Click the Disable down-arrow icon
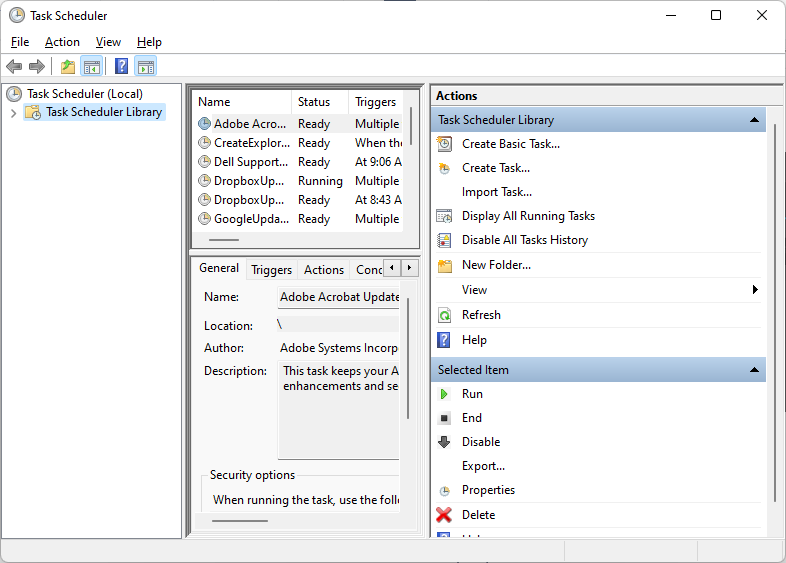Image resolution: width=786 pixels, height=563 pixels. (x=445, y=442)
